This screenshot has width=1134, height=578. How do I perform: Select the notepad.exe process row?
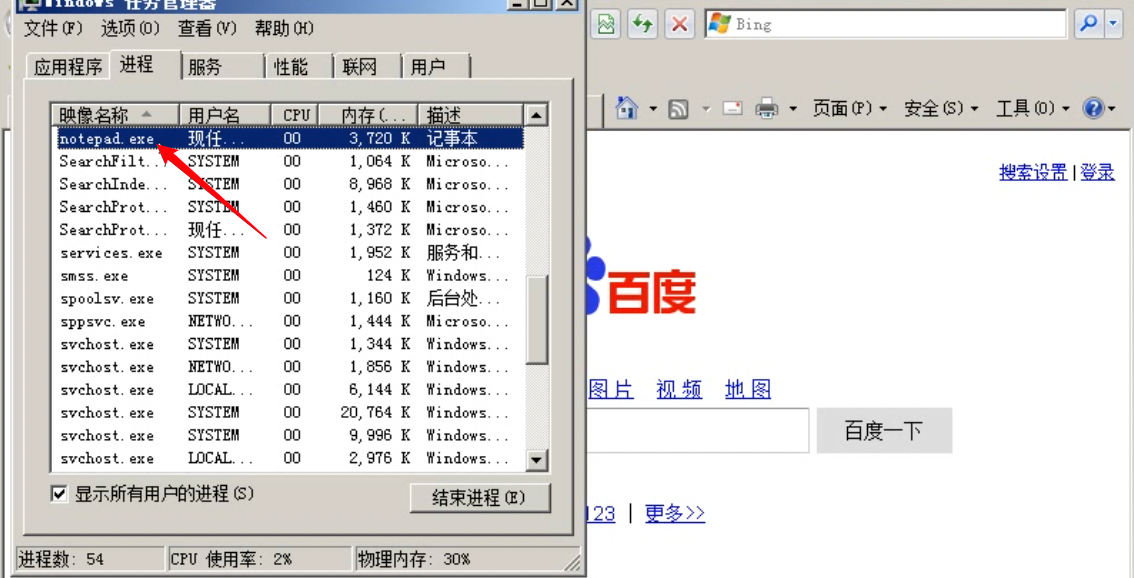coord(290,138)
